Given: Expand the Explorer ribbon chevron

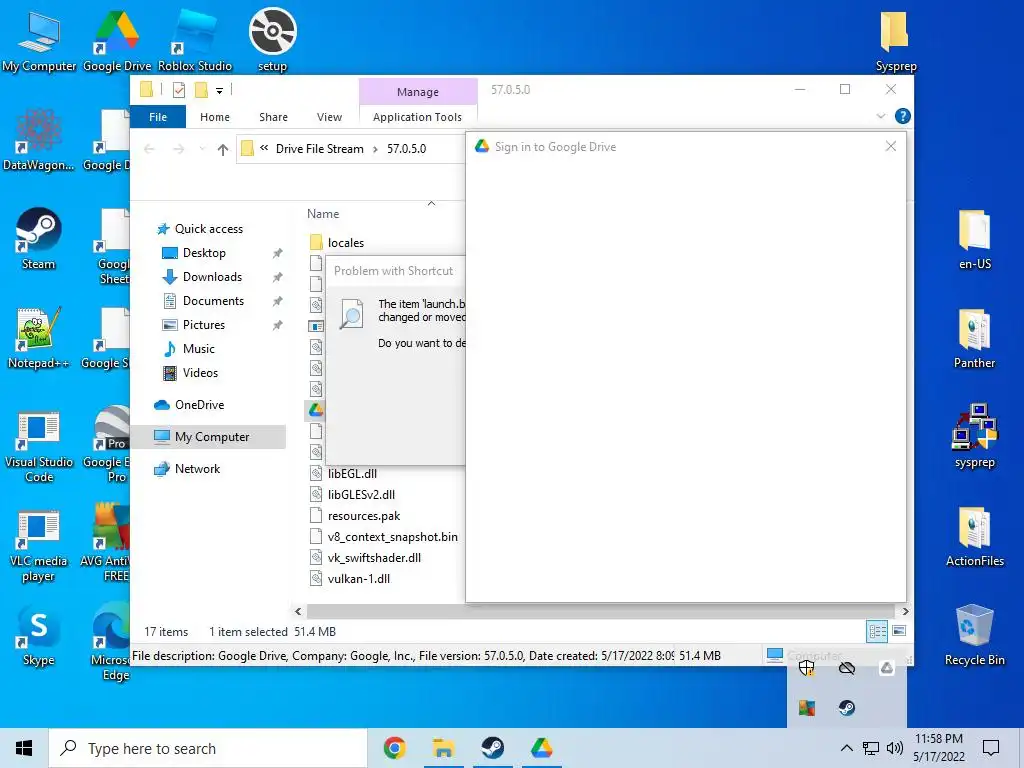Looking at the screenshot, I should pyautogui.click(x=881, y=116).
